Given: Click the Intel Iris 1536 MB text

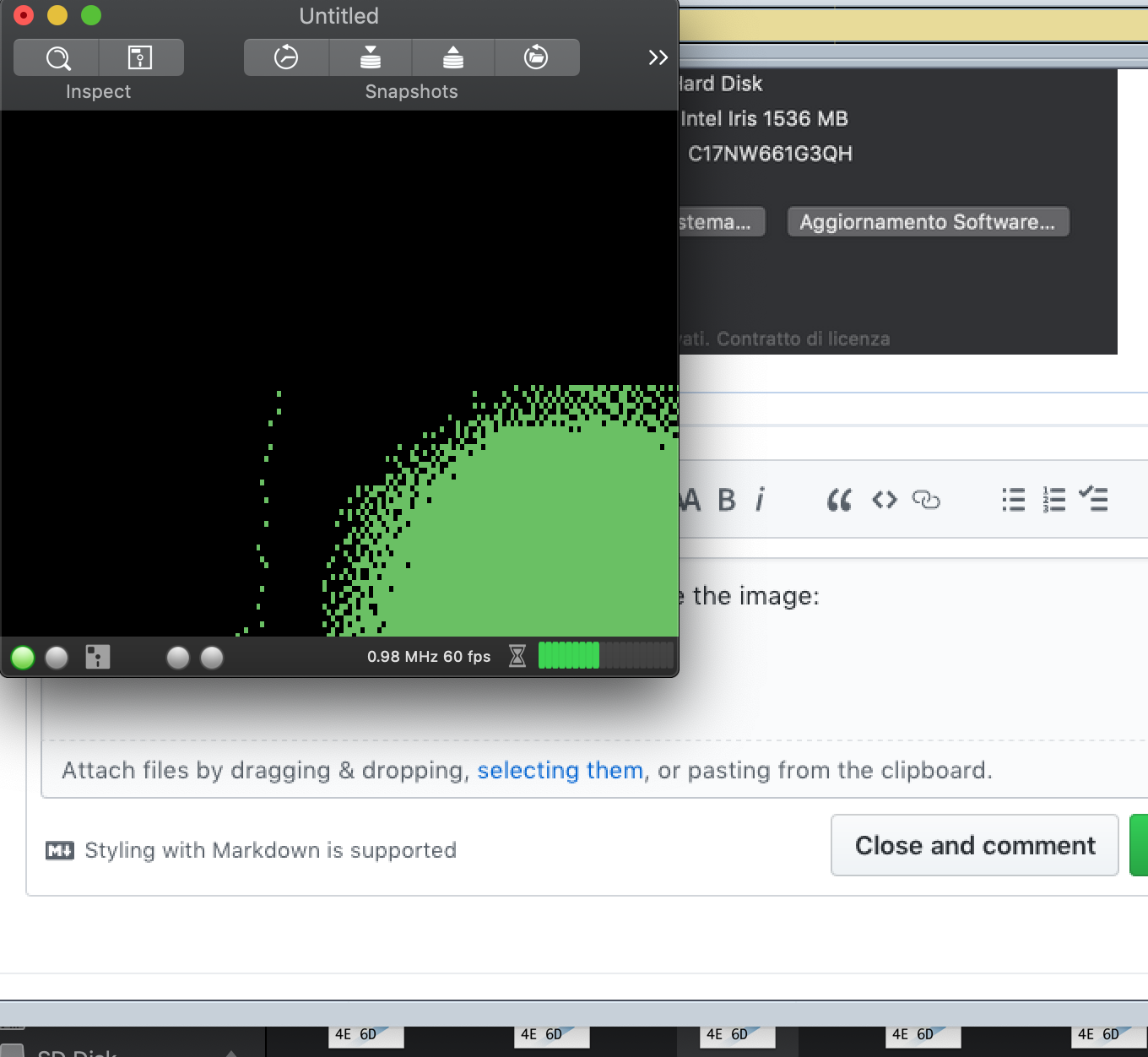Looking at the screenshot, I should (764, 118).
